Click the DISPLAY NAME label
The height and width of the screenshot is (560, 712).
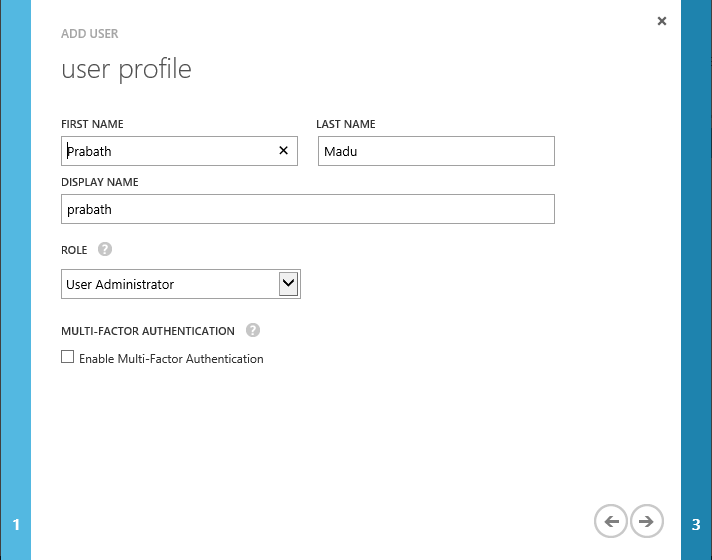[100, 183]
